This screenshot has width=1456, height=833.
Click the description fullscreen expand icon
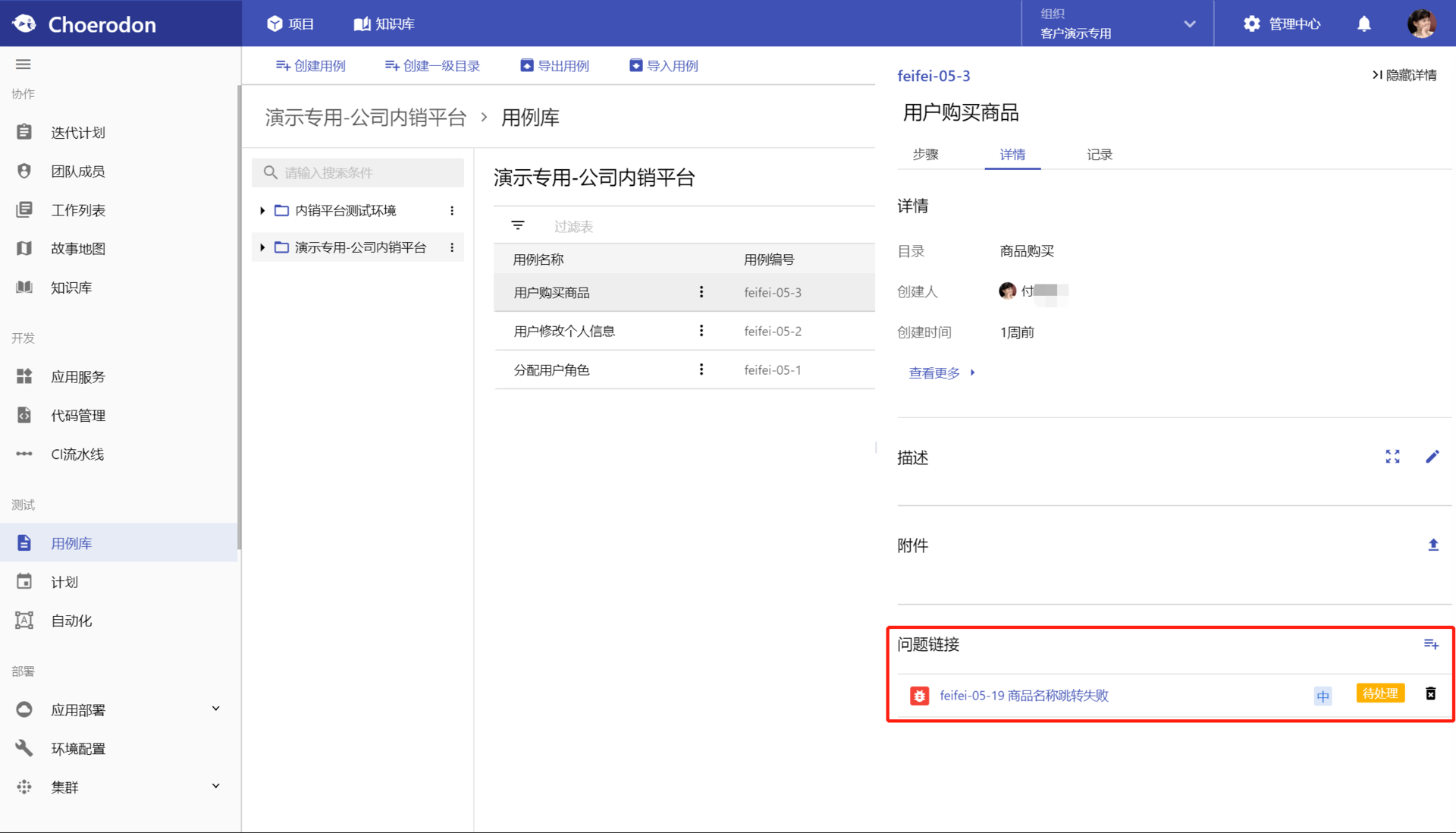(x=1392, y=457)
